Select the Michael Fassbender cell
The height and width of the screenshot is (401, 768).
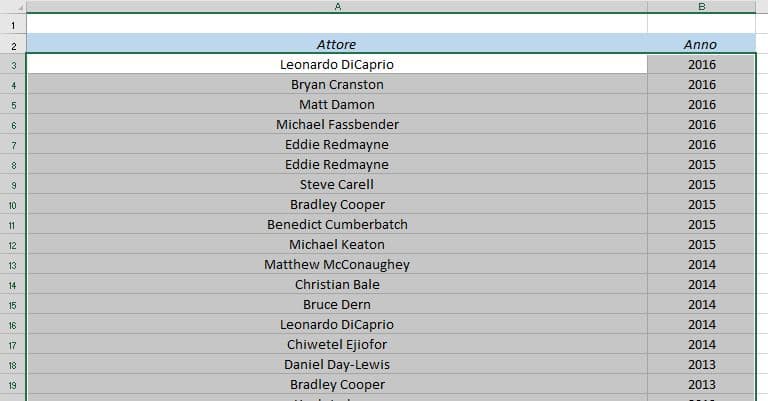pos(337,124)
